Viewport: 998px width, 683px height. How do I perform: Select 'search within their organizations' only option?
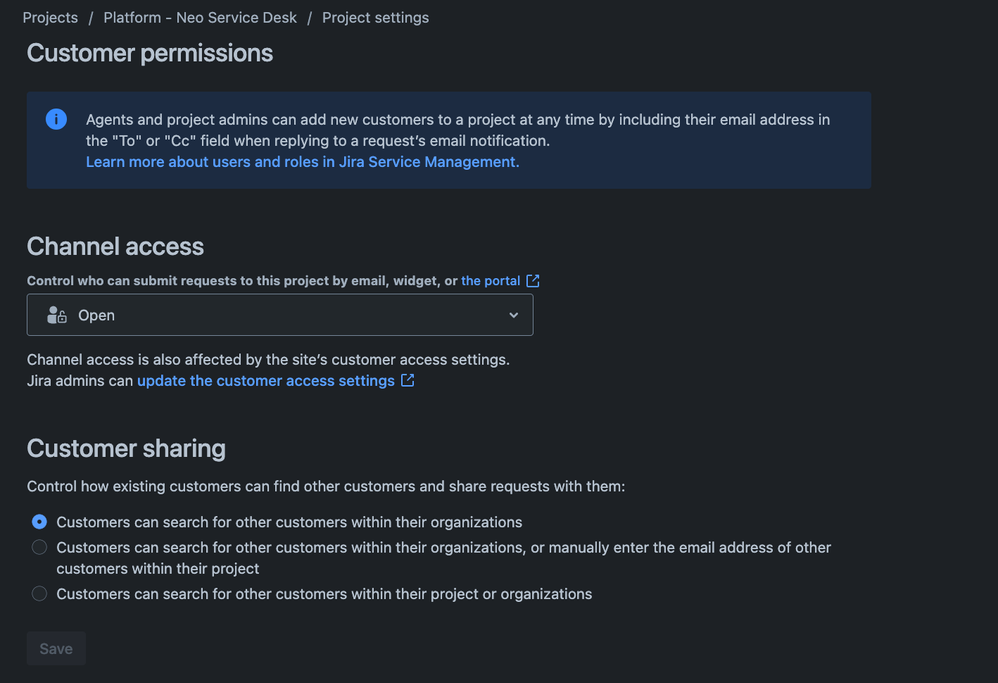coord(39,522)
